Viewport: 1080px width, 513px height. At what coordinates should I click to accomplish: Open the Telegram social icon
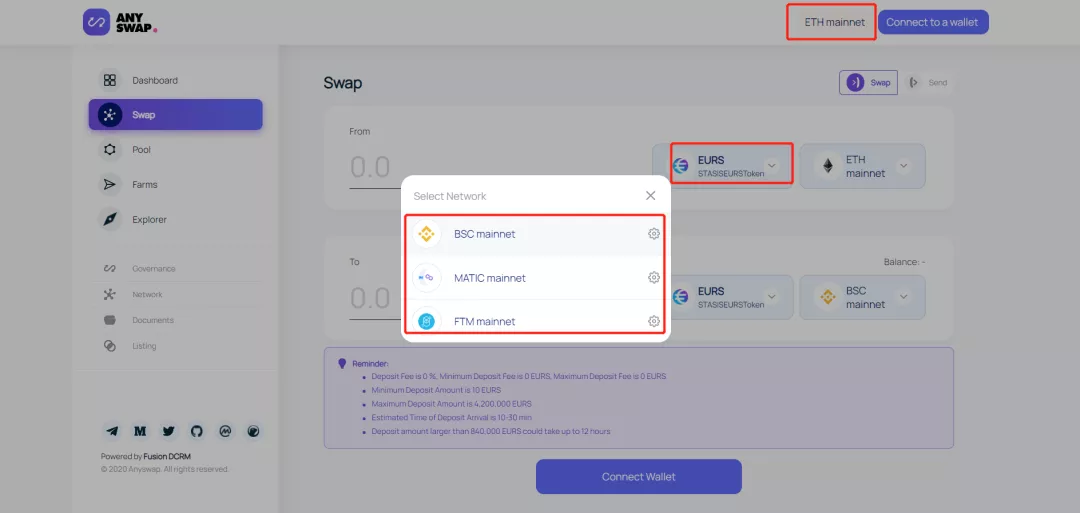pyautogui.click(x=112, y=432)
